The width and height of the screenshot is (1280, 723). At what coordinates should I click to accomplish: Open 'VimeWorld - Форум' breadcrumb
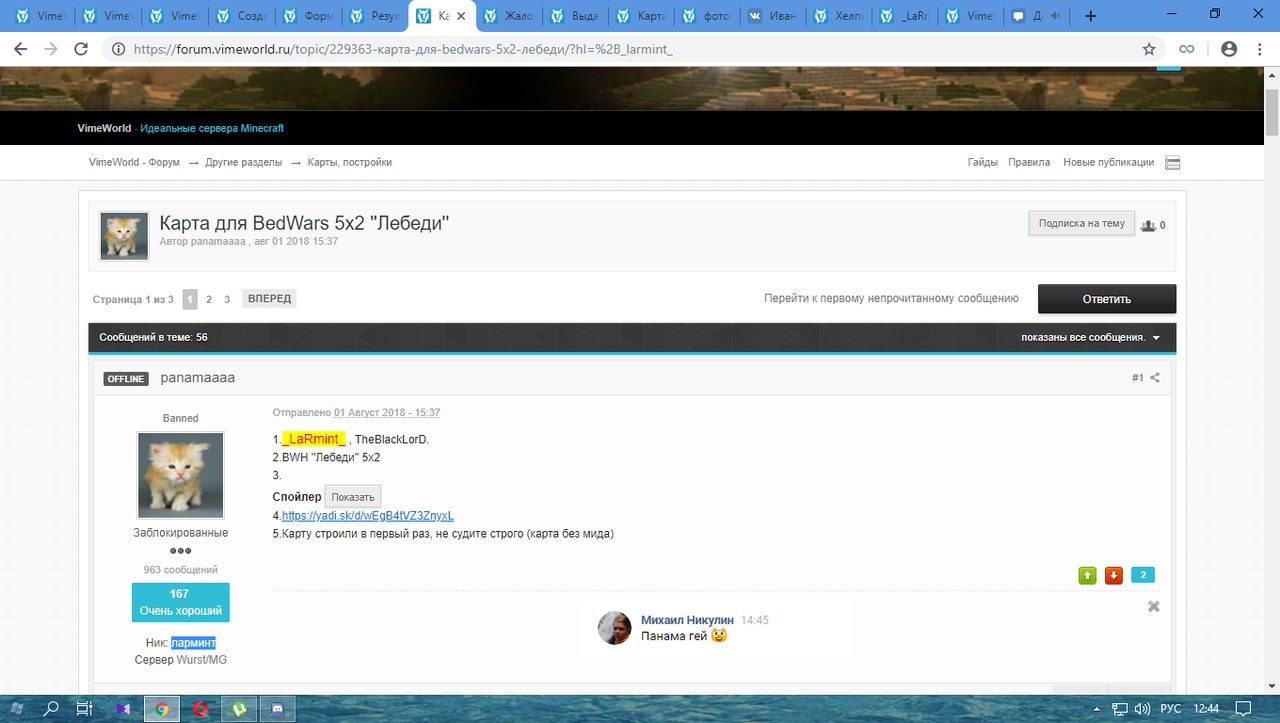click(x=134, y=162)
